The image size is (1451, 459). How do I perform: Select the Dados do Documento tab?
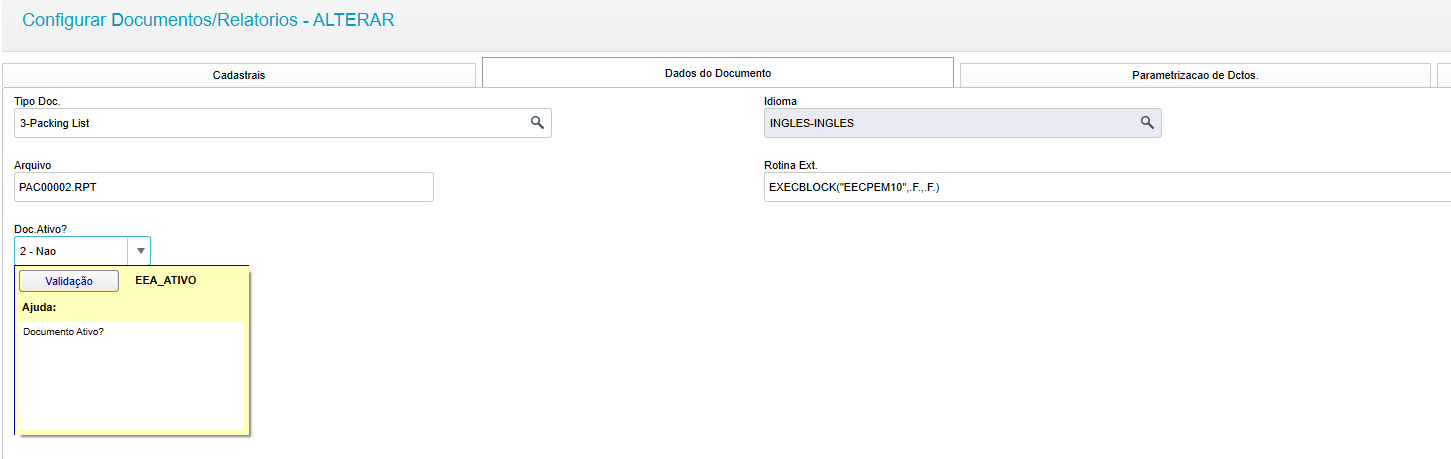click(718, 73)
